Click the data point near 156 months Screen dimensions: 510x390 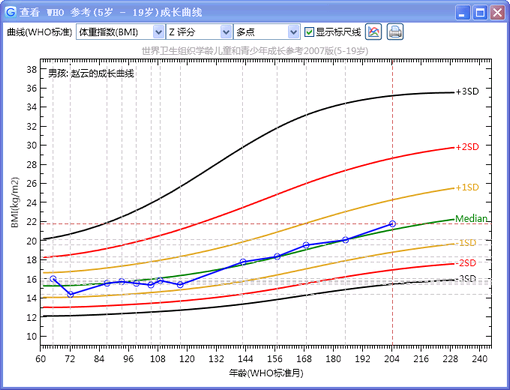pyautogui.click(x=277, y=256)
